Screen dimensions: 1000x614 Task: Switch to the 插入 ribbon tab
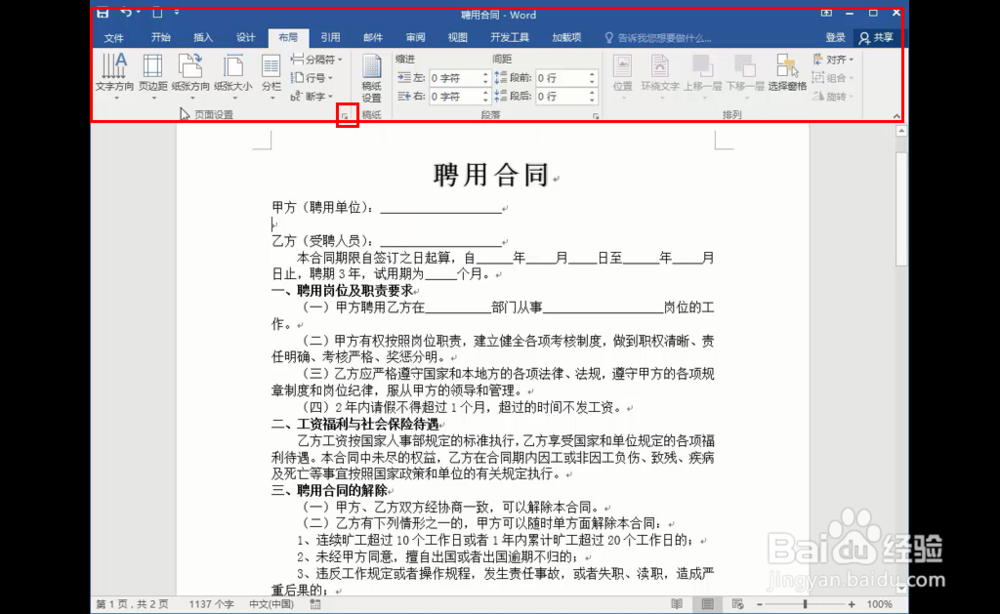tap(202, 36)
